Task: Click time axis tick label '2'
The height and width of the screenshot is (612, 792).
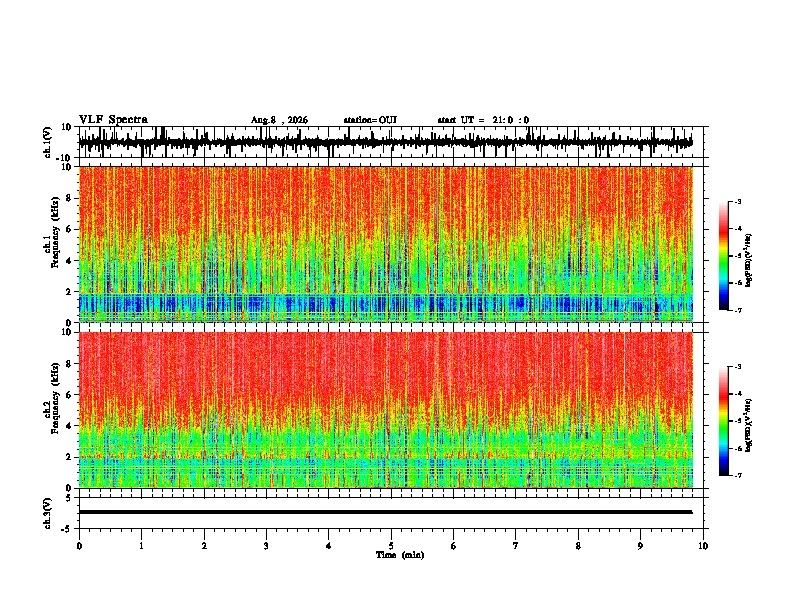Action: coord(204,546)
